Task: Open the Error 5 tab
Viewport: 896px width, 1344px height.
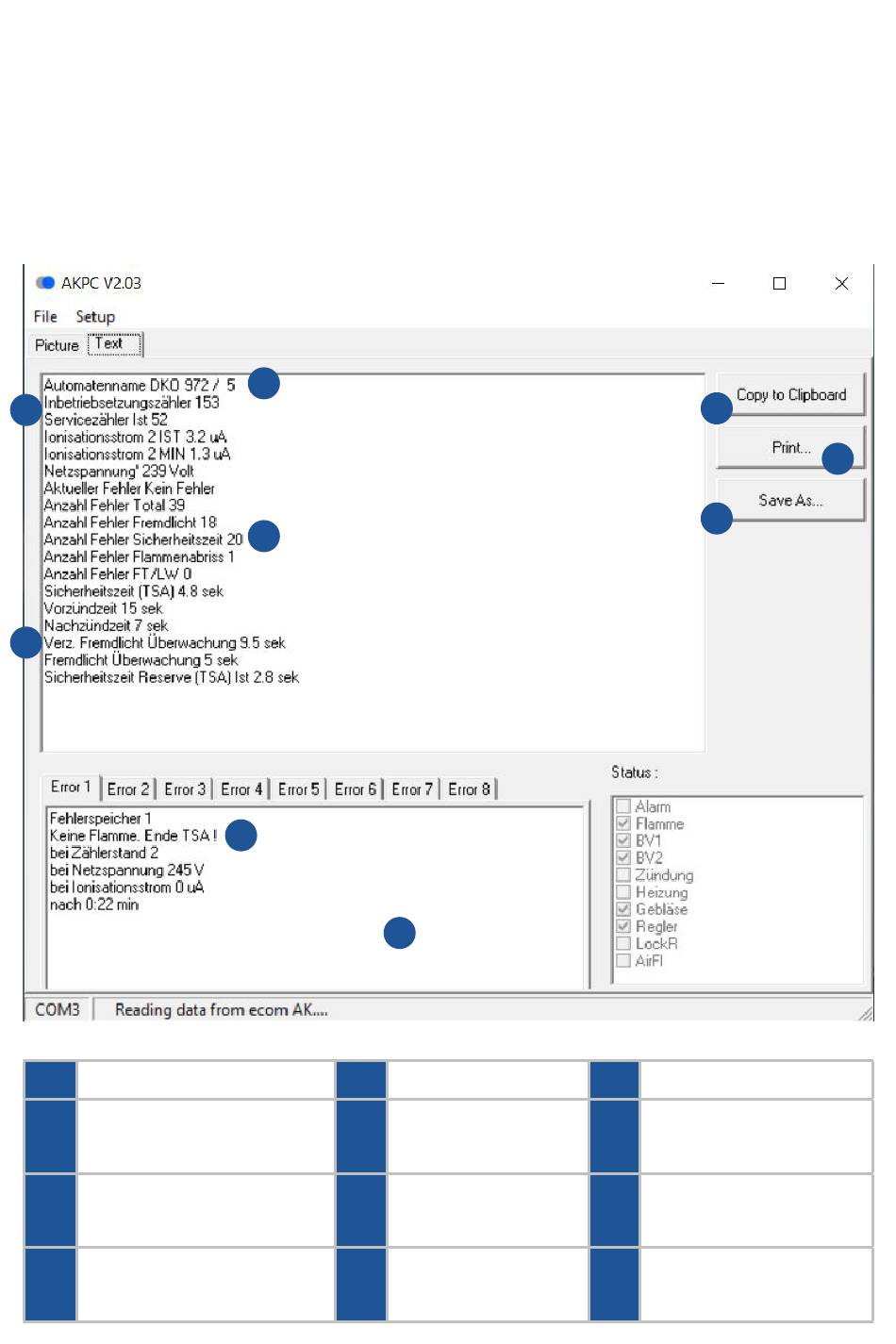Action: pyautogui.click(x=299, y=789)
